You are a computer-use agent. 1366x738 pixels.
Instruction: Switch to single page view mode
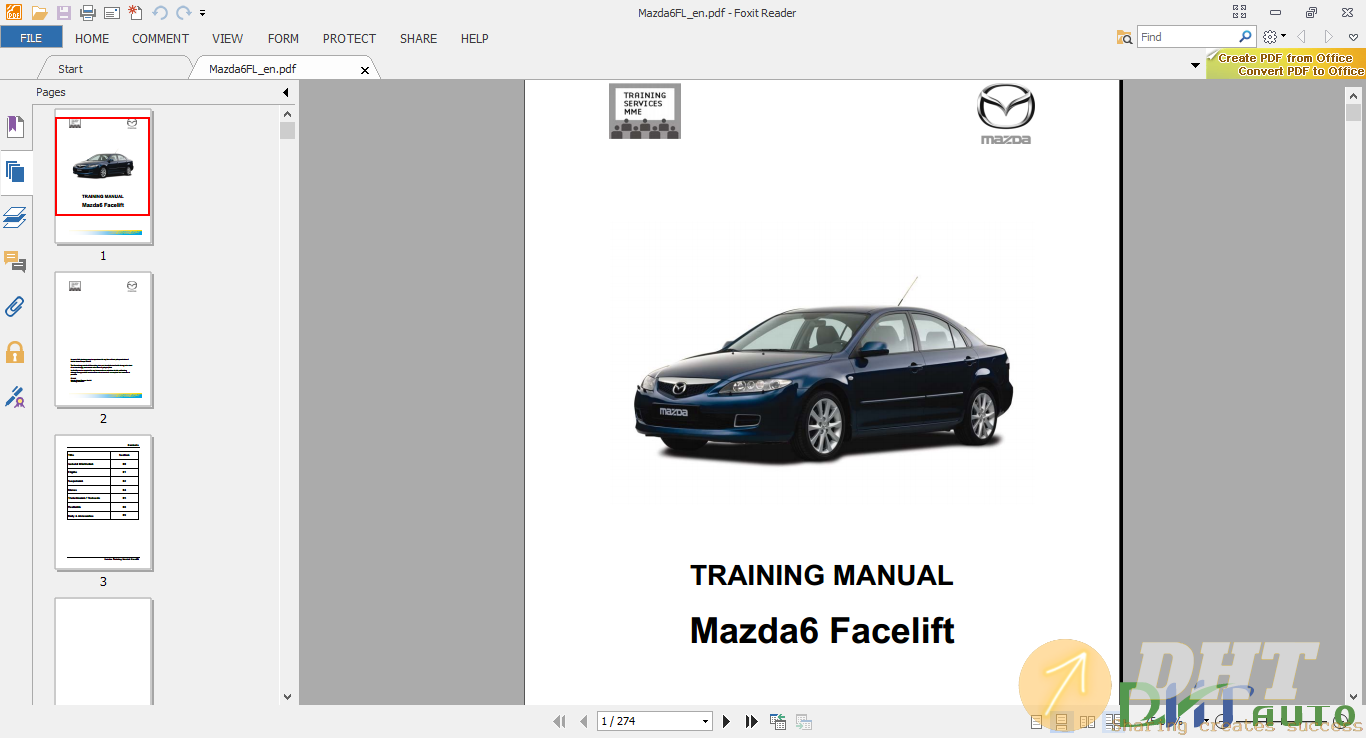pyautogui.click(x=1036, y=721)
